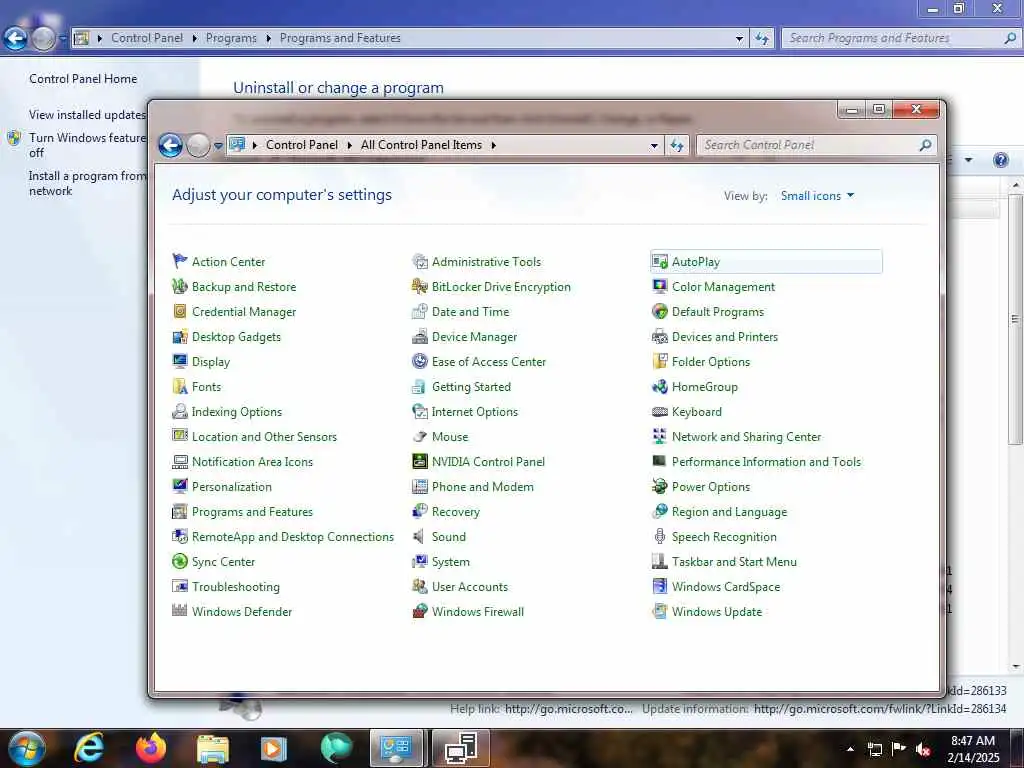Open the Windows Defender wall icon
1024x768 pixels.
pos(180,611)
